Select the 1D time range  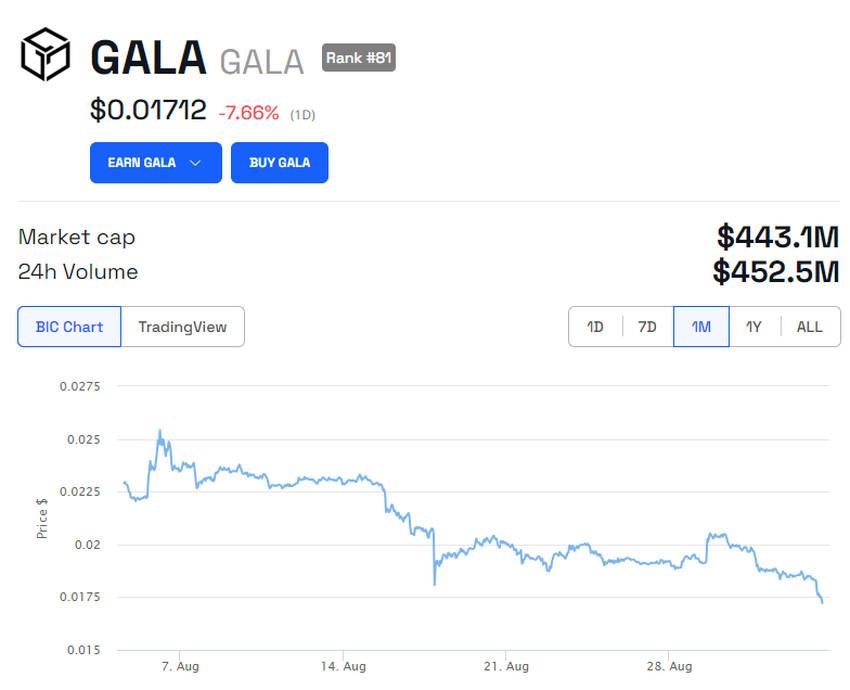coord(595,326)
